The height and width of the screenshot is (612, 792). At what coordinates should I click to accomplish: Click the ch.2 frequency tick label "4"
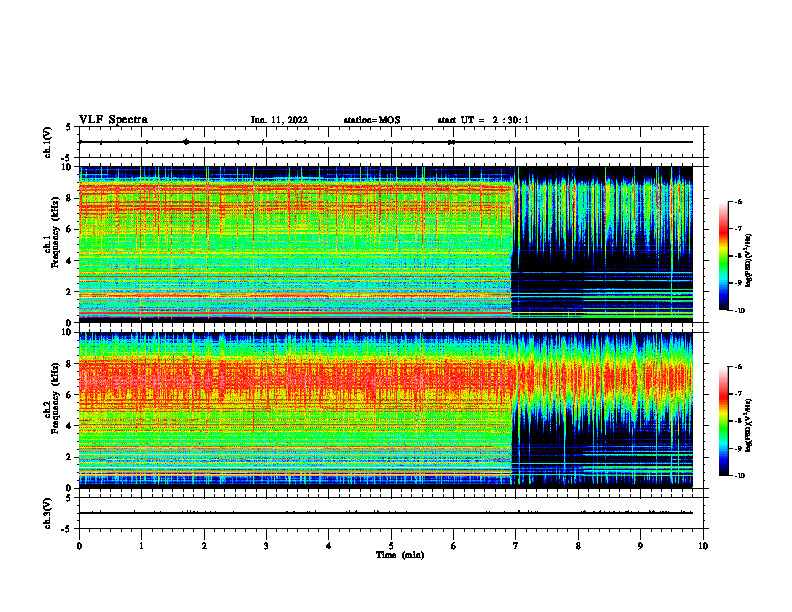pyautogui.click(x=69, y=426)
